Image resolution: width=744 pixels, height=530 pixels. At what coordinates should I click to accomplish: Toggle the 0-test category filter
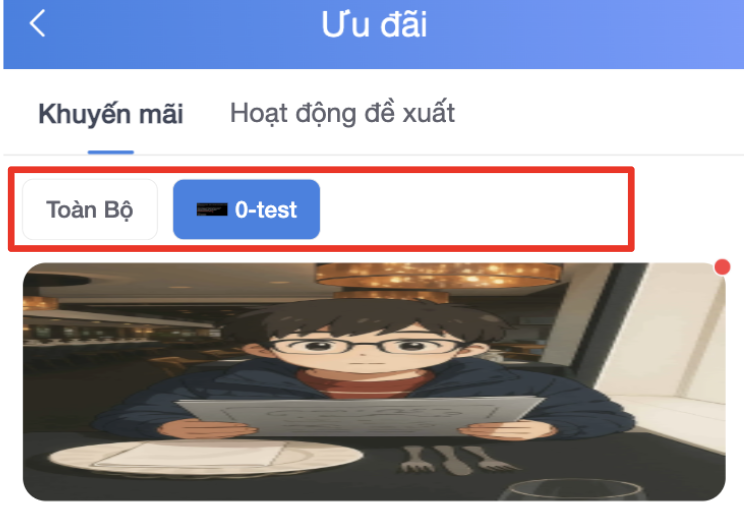tap(246, 209)
